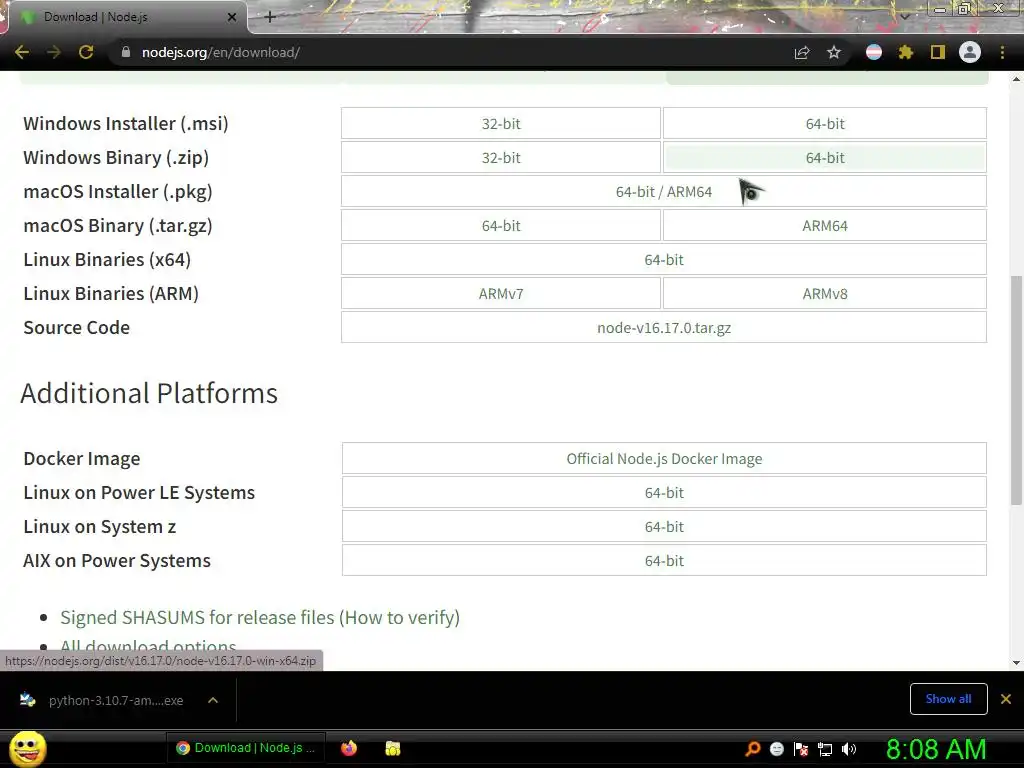
Task: Download Linux Binaries (x64) 64-bit
Action: pyautogui.click(x=664, y=259)
